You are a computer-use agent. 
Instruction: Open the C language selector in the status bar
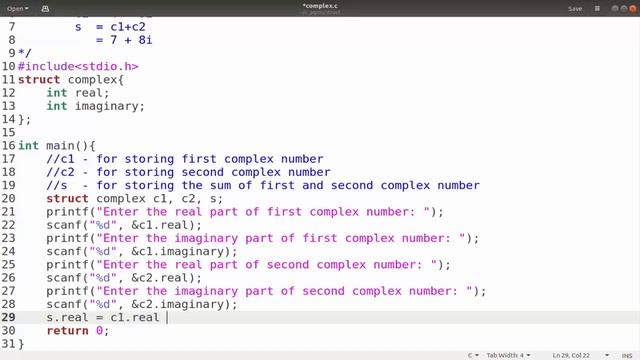473,356
